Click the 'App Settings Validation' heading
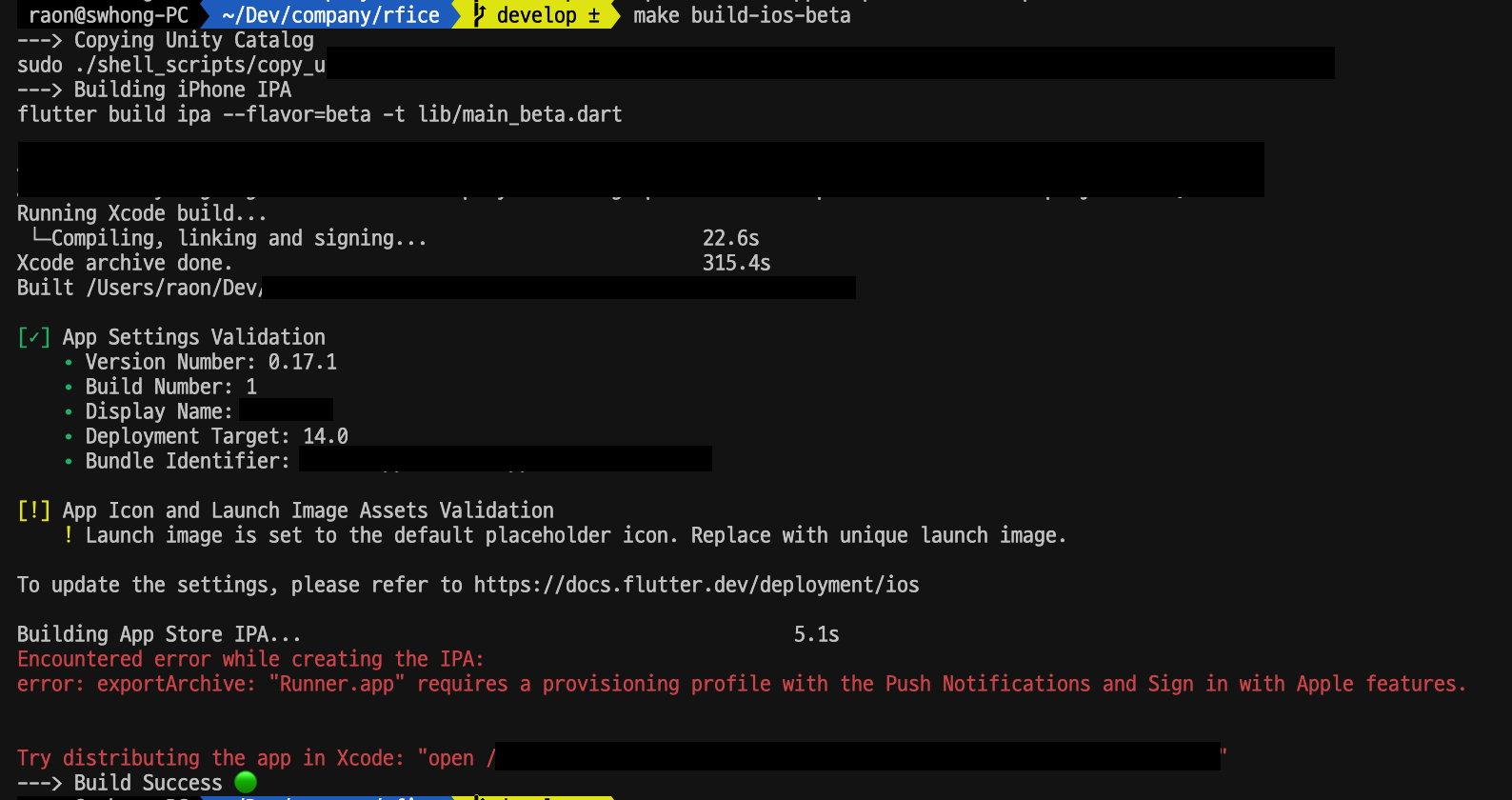Screen dimensions: 1512x800 (x=194, y=337)
